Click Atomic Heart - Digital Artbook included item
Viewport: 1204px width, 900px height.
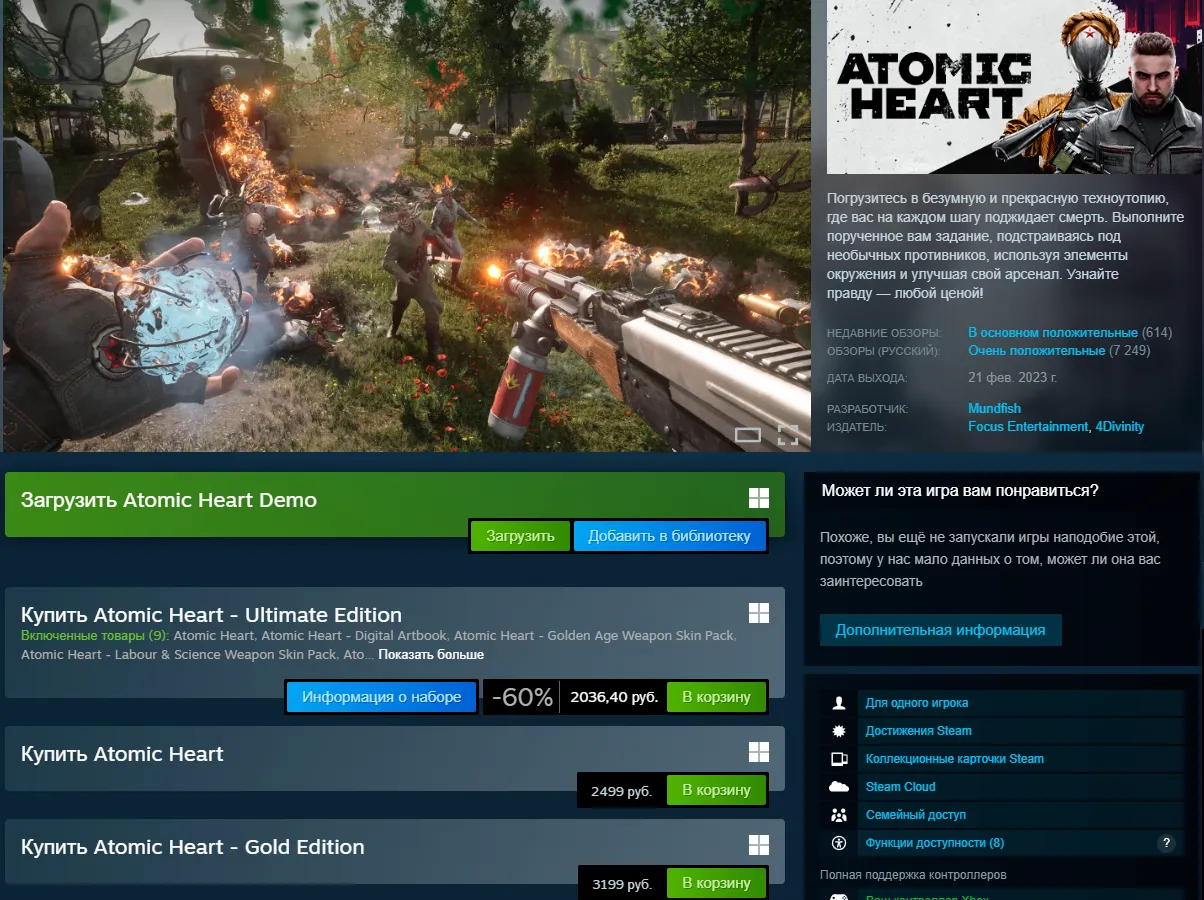(x=355, y=635)
